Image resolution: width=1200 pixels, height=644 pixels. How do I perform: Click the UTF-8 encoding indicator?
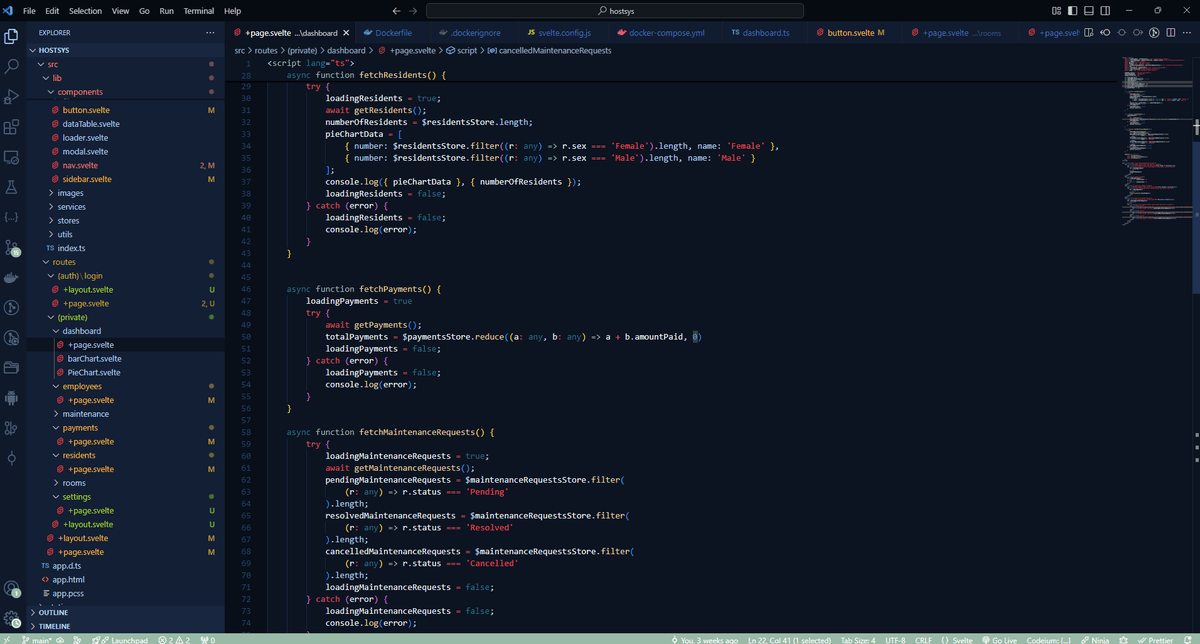tap(895, 639)
